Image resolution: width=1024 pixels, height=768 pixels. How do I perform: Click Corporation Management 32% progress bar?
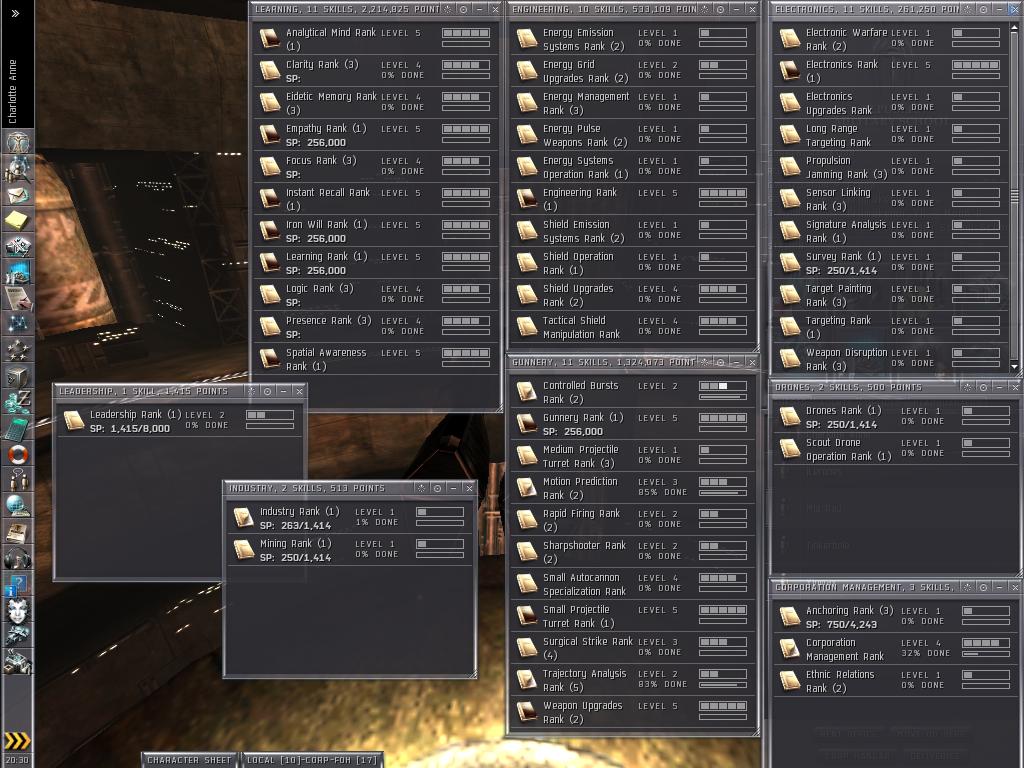pos(985,654)
